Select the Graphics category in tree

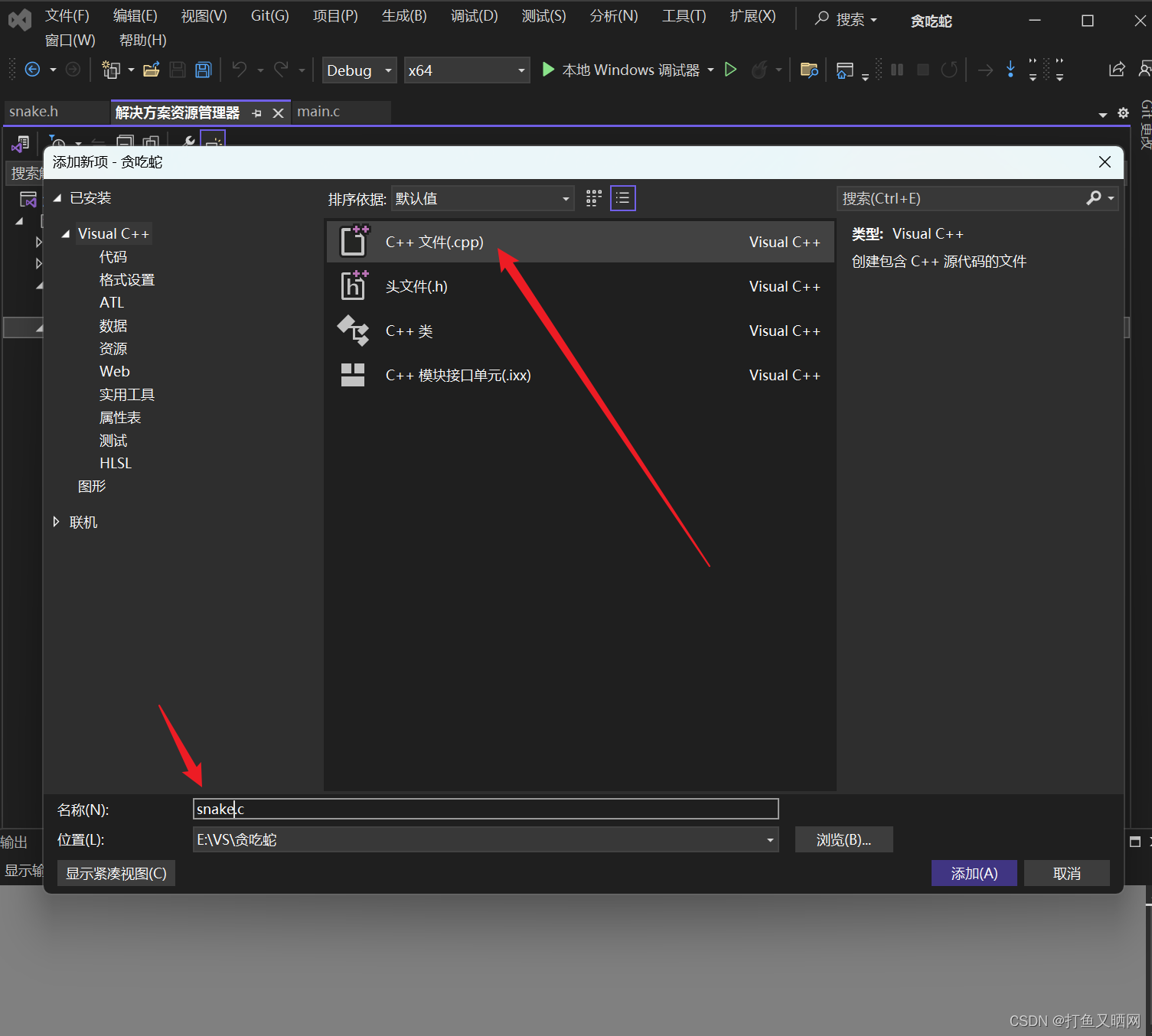pos(92,487)
